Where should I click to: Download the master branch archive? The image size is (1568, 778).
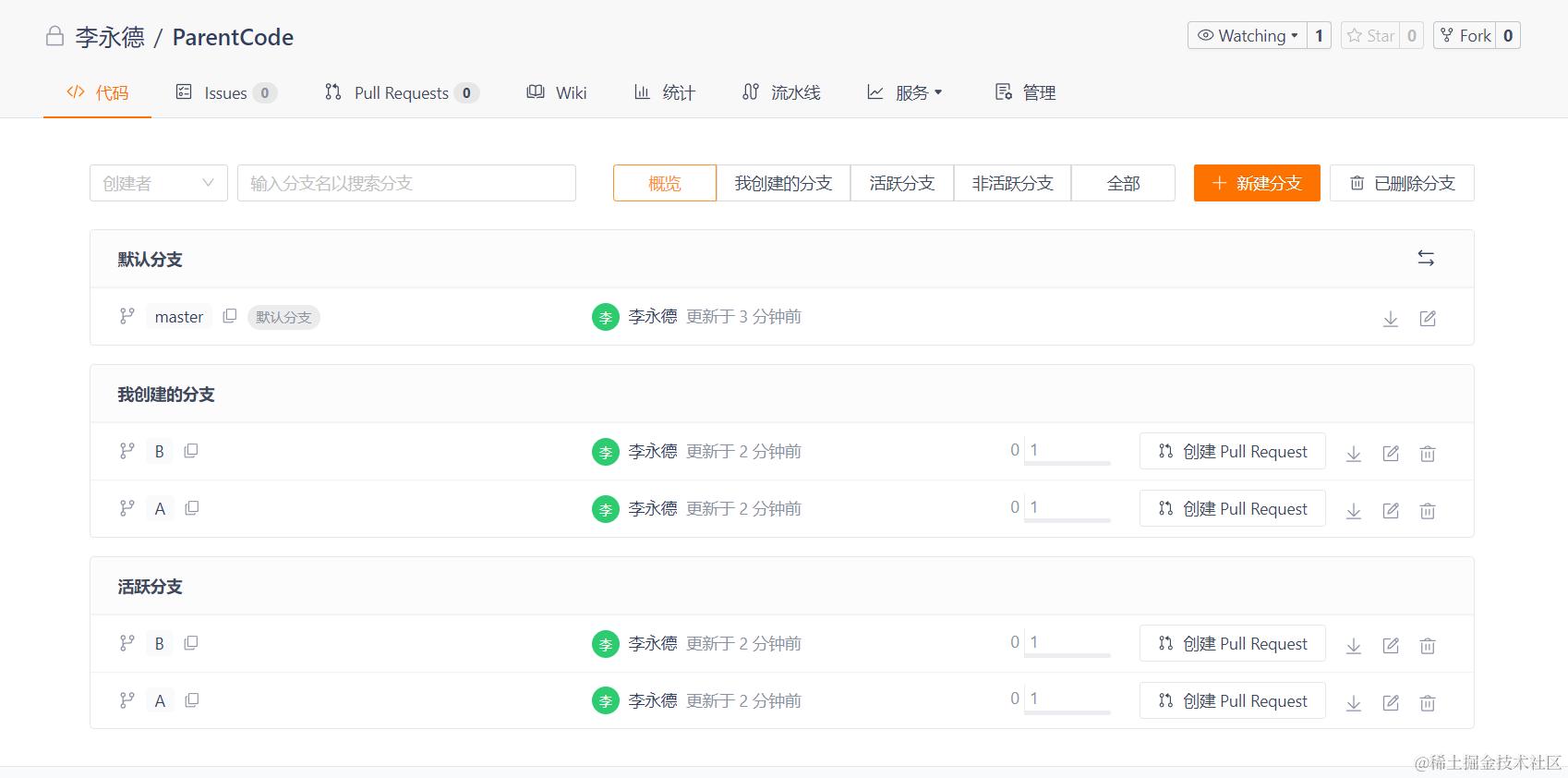pyautogui.click(x=1391, y=319)
